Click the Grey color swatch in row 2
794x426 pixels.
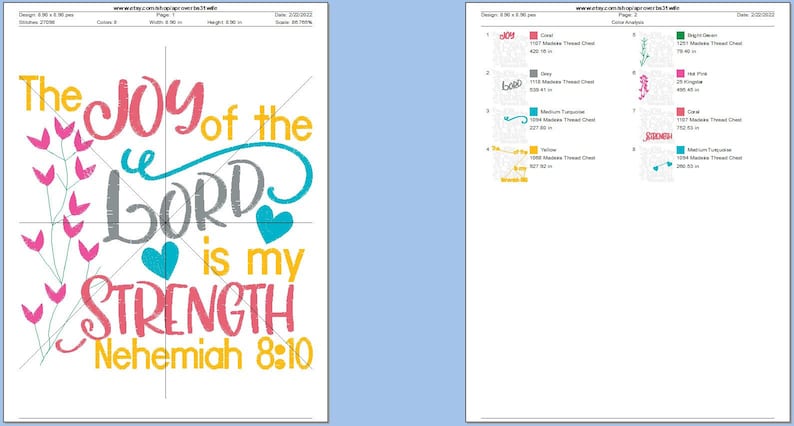(x=533, y=73)
